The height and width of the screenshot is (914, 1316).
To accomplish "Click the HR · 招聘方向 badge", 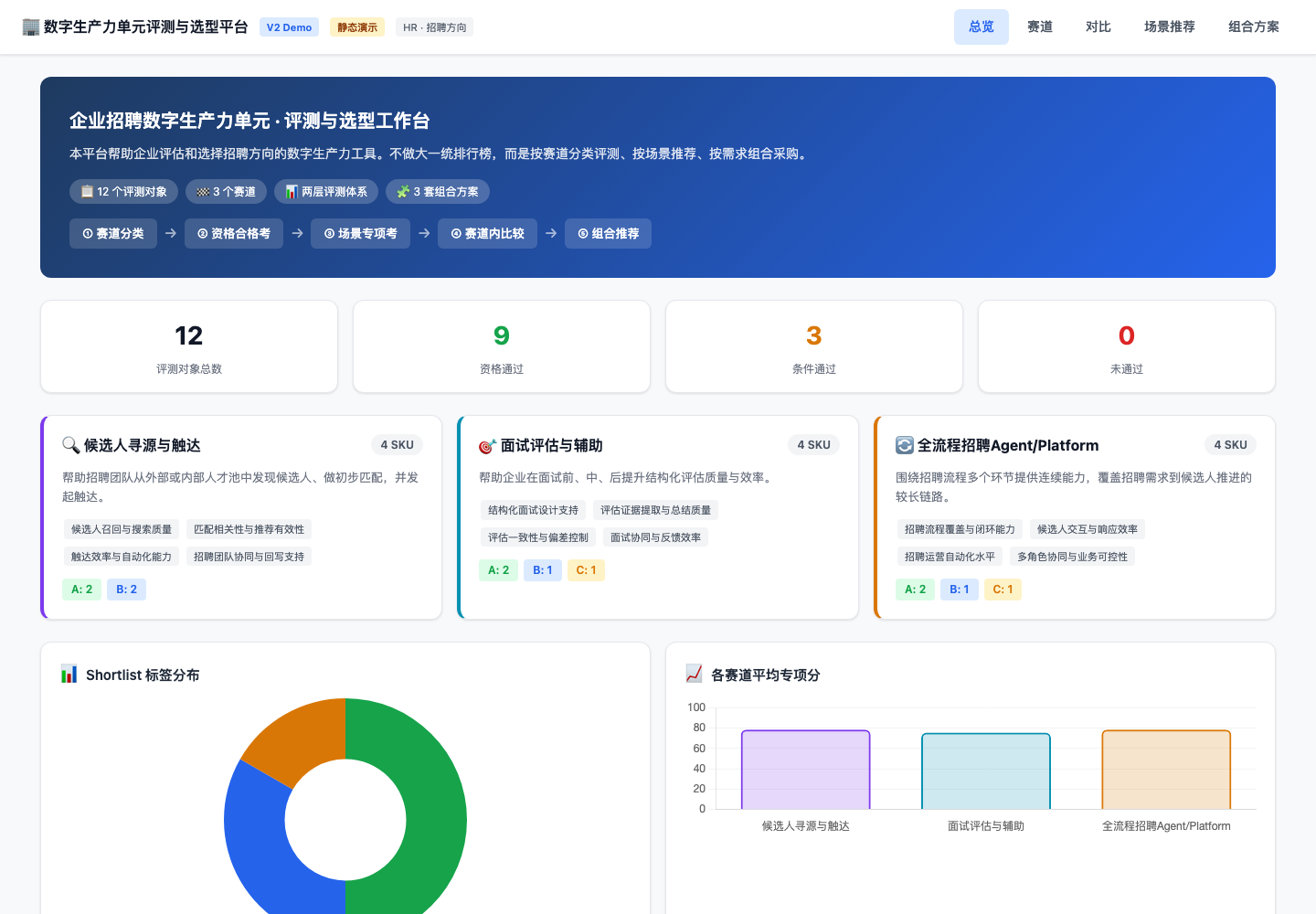I will (x=435, y=27).
